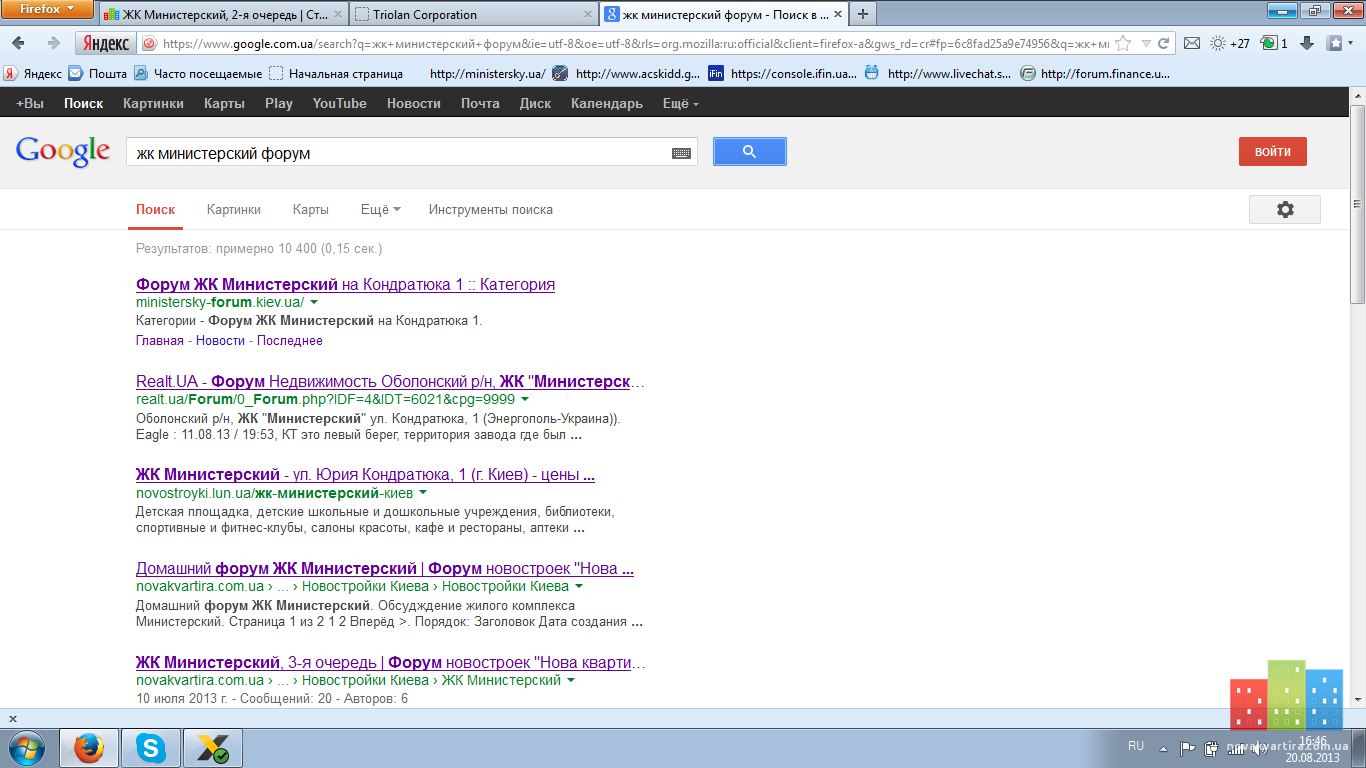The image size is (1366, 768).
Task: Click the Action Center flag tray icon
Action: 1188,747
